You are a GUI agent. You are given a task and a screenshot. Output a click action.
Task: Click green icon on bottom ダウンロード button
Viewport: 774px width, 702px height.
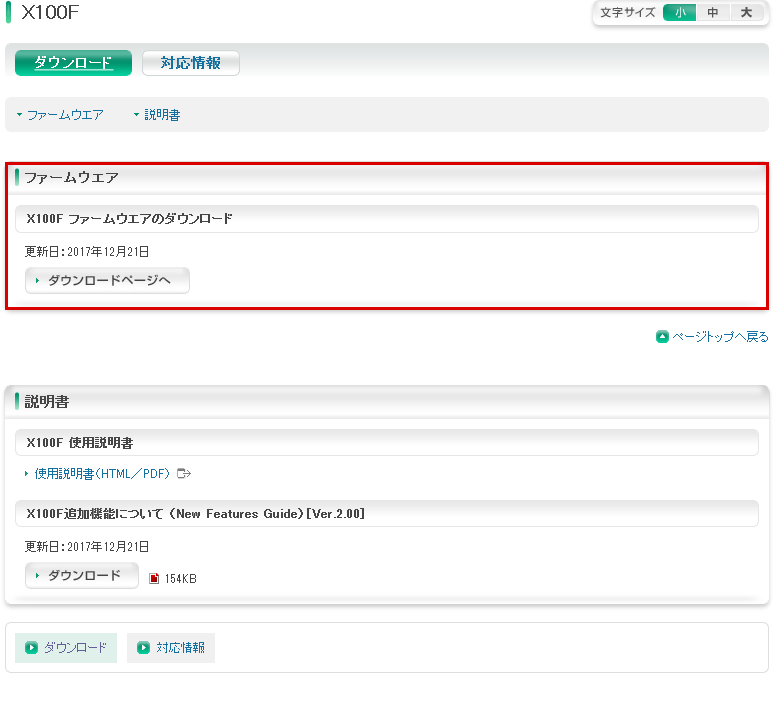[32, 648]
